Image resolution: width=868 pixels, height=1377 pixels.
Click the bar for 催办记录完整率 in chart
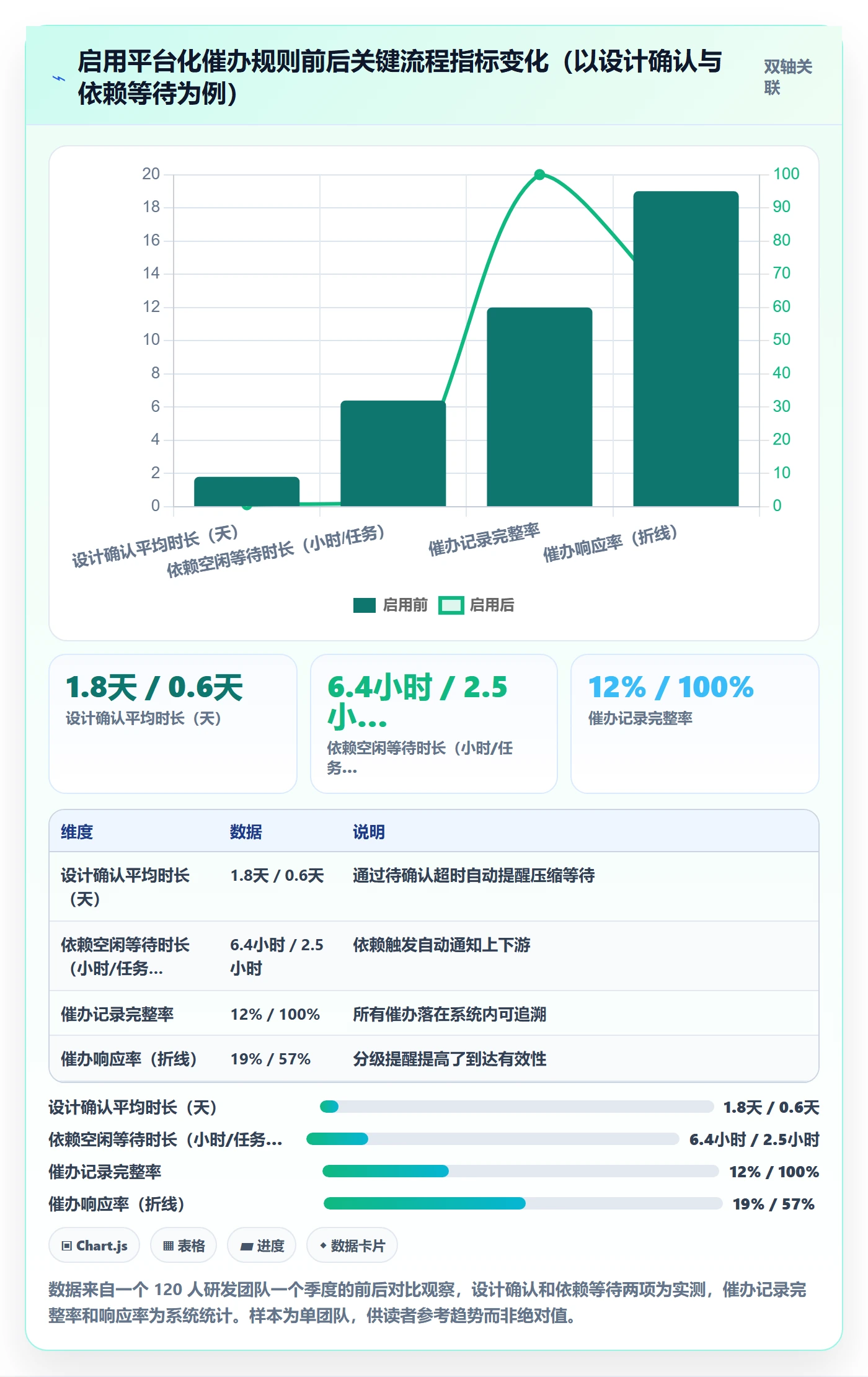539,407
